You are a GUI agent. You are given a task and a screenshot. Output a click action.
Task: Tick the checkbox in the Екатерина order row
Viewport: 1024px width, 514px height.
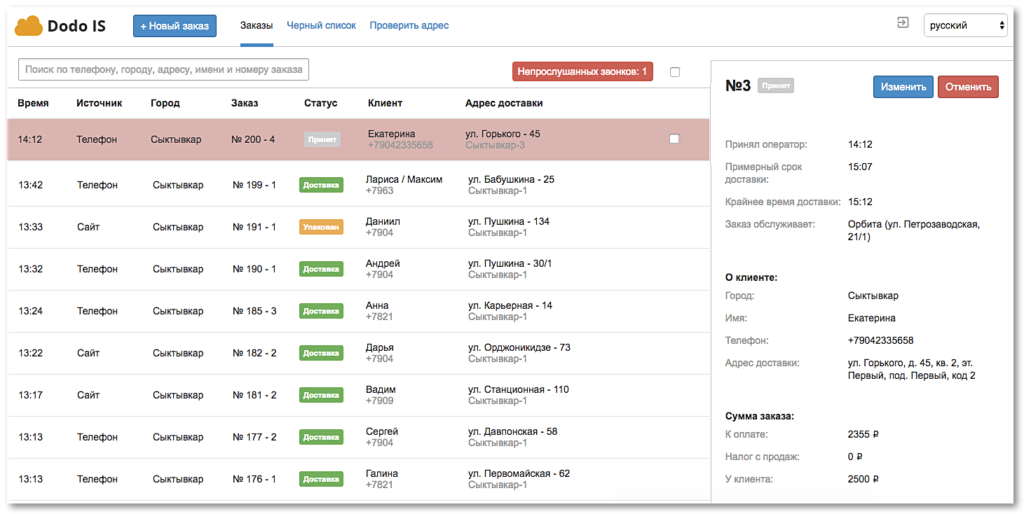pyautogui.click(x=674, y=138)
